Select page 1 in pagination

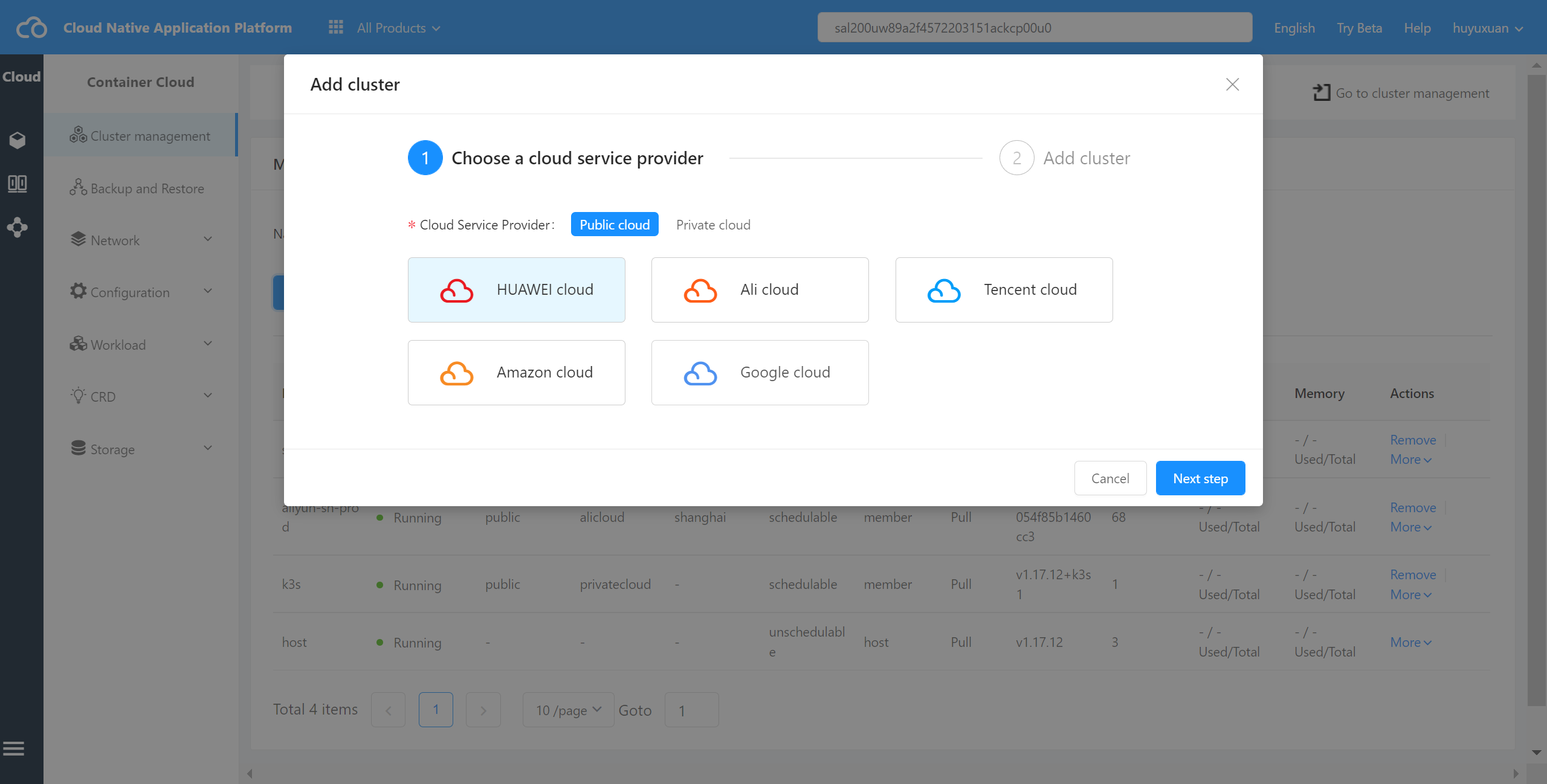coord(436,710)
